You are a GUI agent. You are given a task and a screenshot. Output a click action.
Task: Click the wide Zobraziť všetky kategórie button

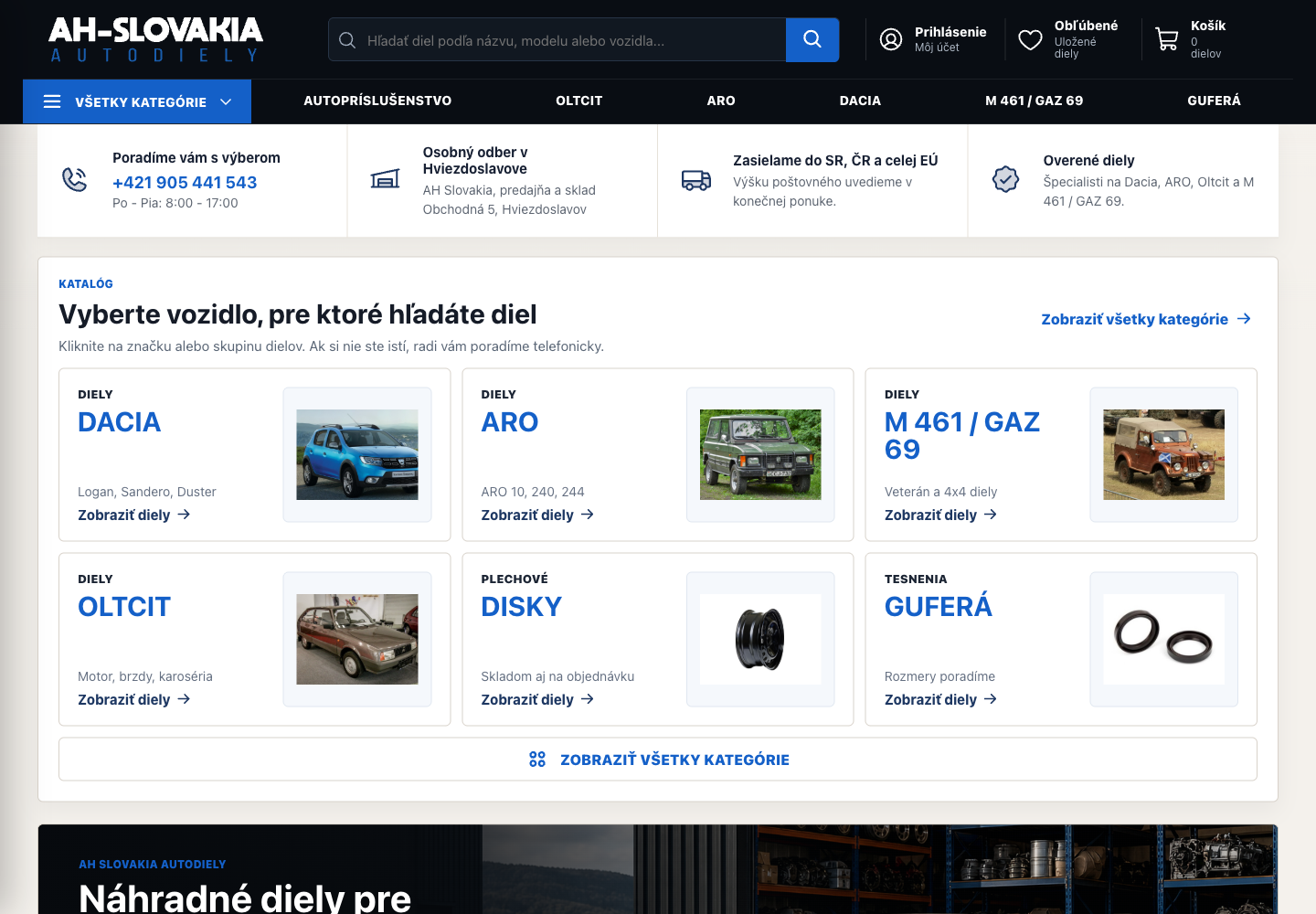pyautogui.click(x=658, y=760)
